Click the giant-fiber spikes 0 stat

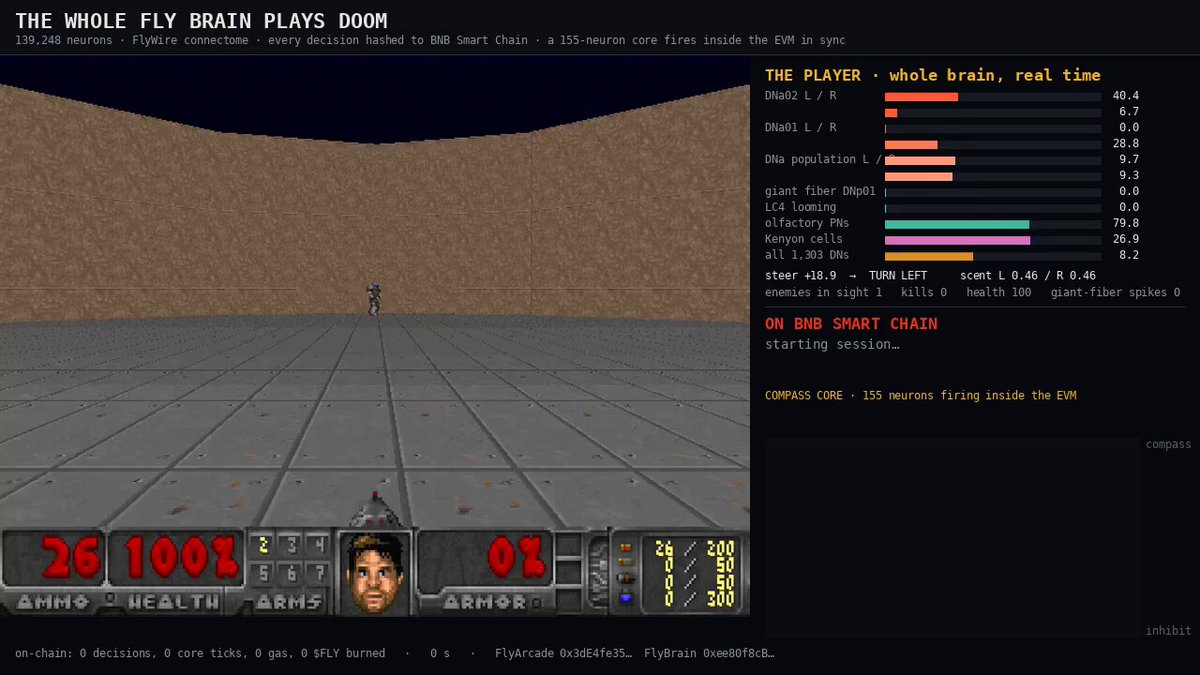point(1115,292)
